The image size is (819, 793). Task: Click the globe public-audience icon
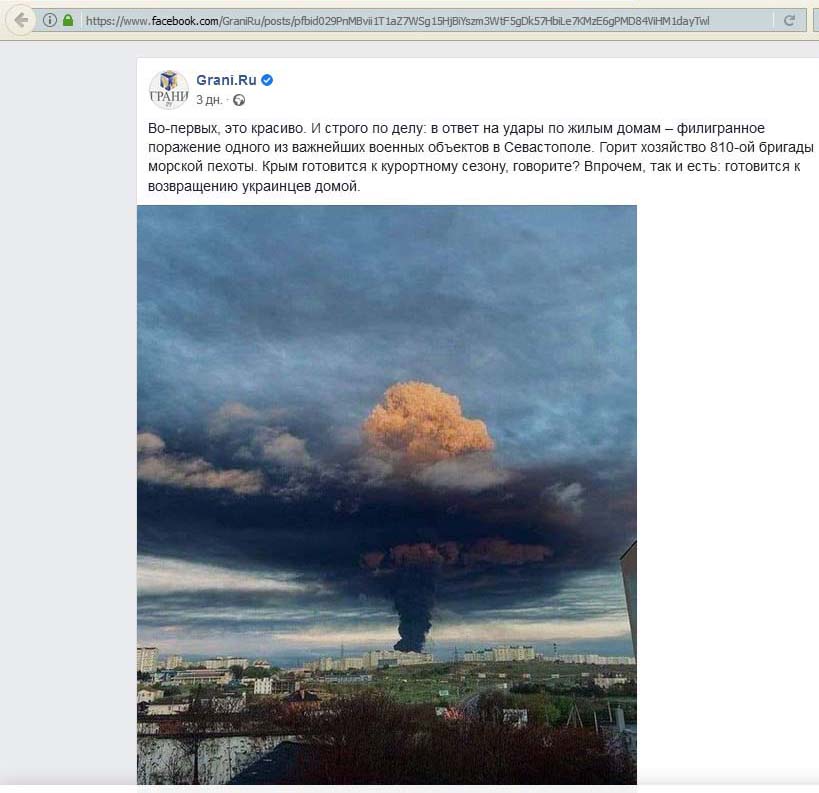pos(239,100)
